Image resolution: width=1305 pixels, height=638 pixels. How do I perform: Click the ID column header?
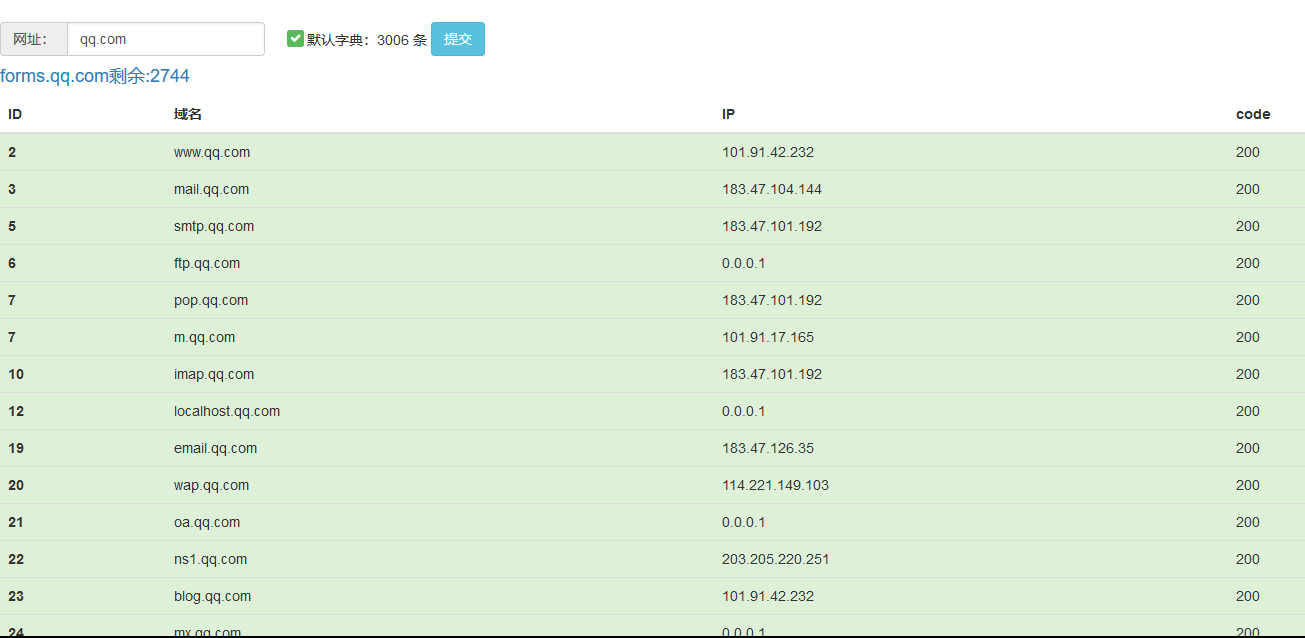click(15, 114)
